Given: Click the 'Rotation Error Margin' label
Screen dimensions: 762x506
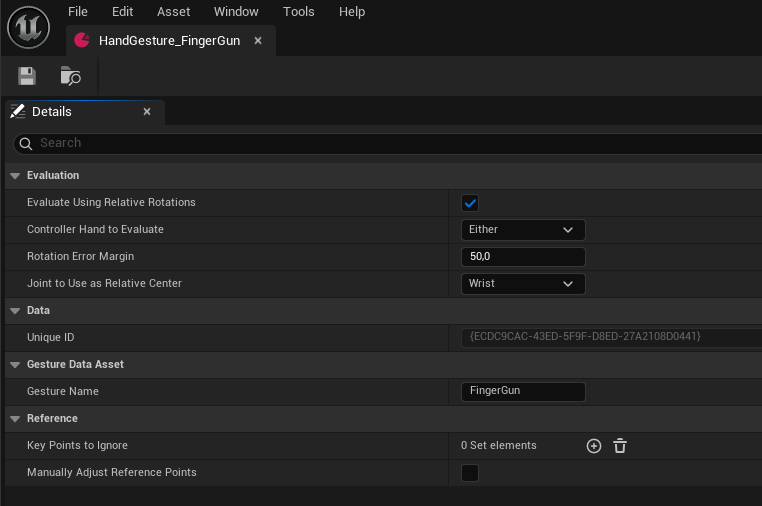Looking at the screenshot, I should click(81, 256).
